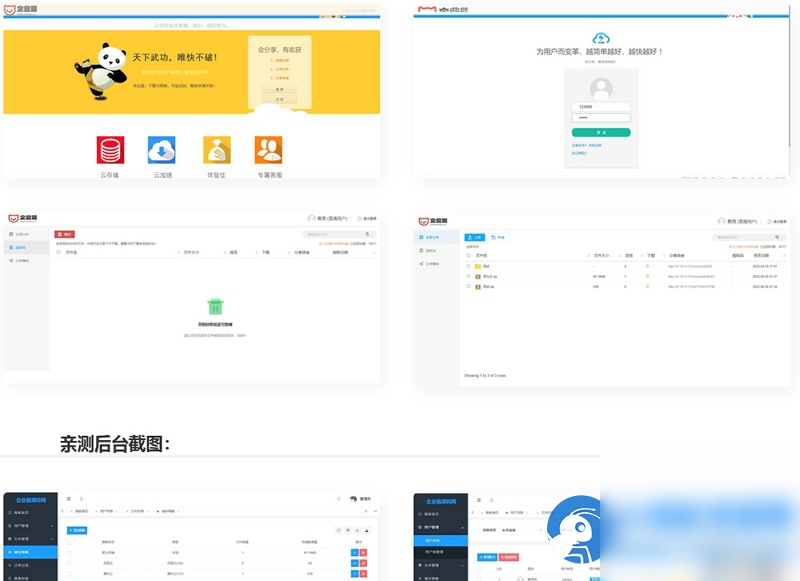
Task: Click the blue pencil edit icon on first policy row
Action: click(x=354, y=552)
